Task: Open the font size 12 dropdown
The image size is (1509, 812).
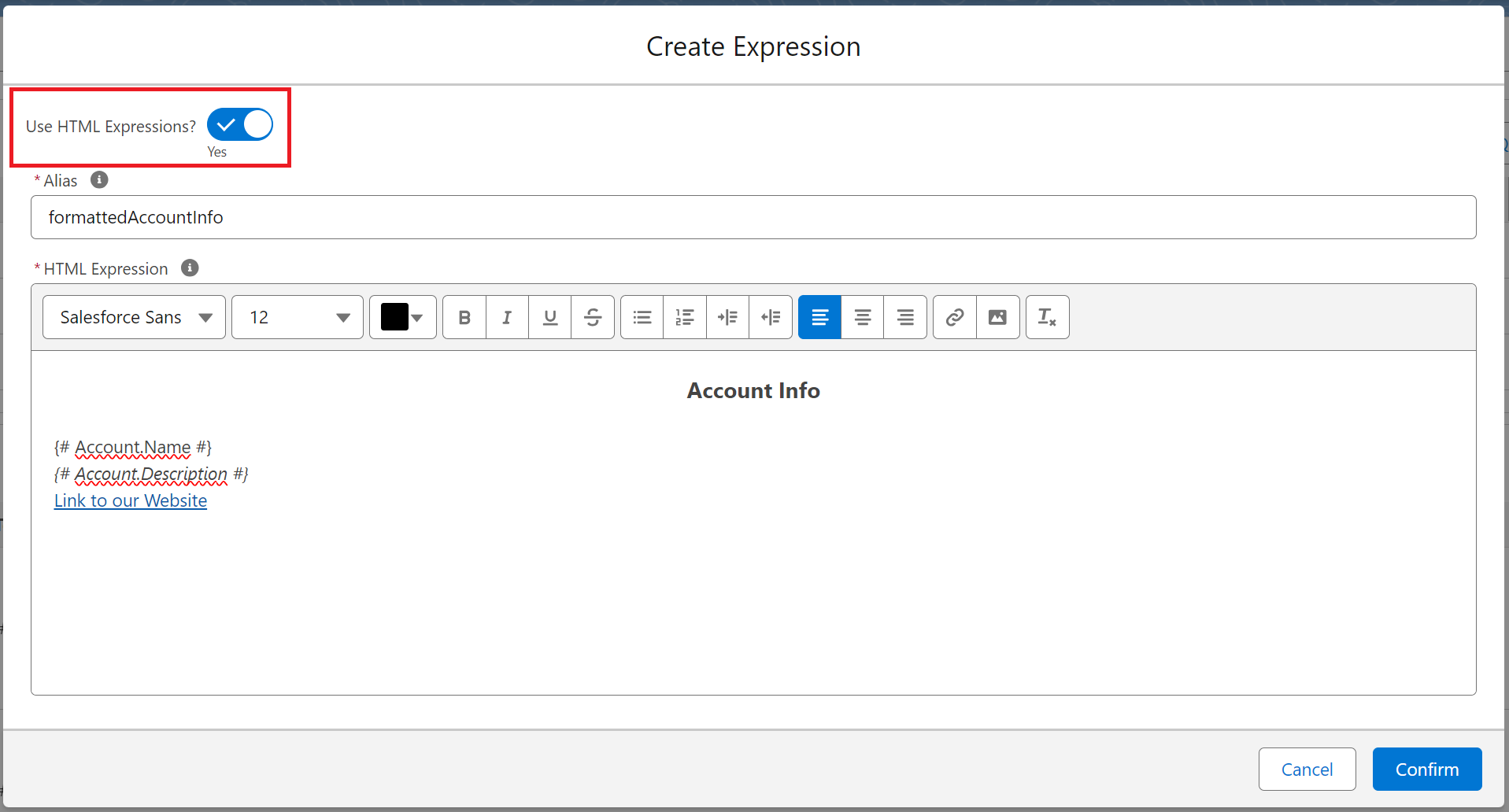Action: click(x=298, y=317)
